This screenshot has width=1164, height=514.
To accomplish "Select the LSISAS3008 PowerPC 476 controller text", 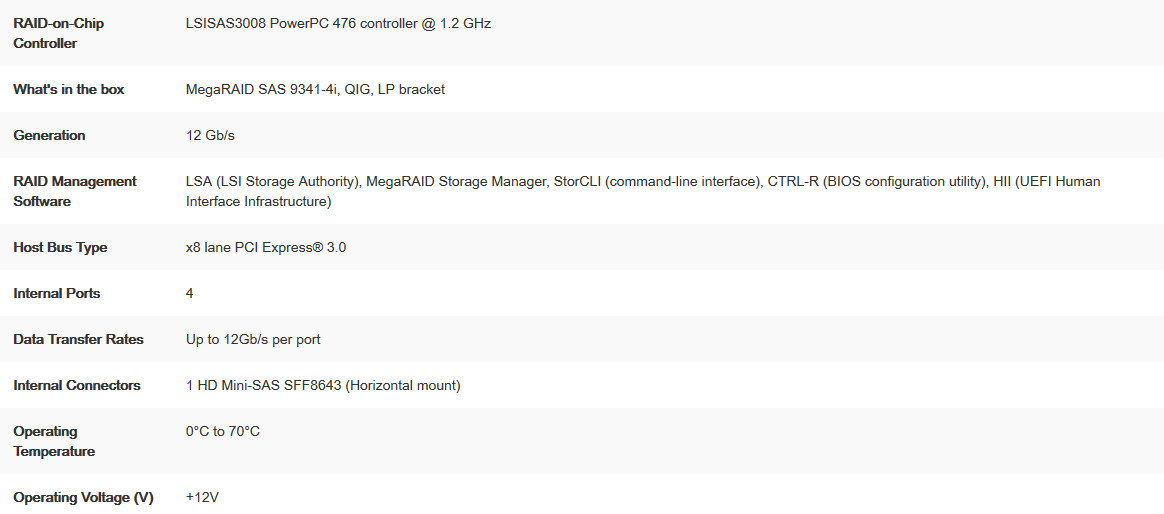I will [x=339, y=24].
